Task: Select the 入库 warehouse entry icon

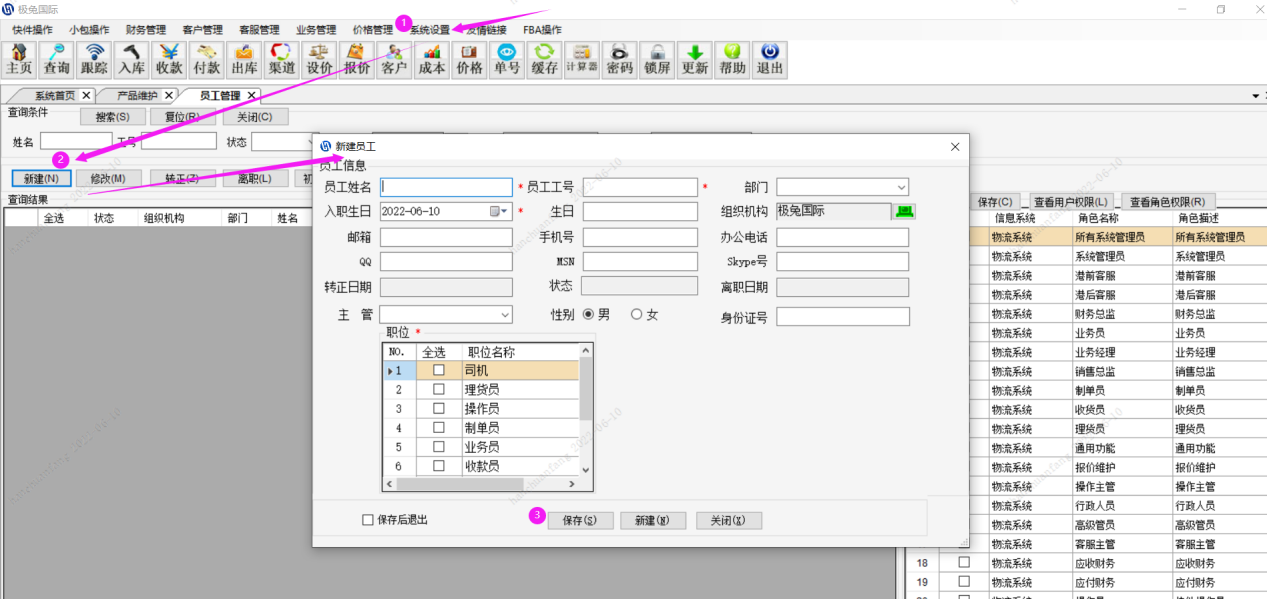Action: [130, 60]
